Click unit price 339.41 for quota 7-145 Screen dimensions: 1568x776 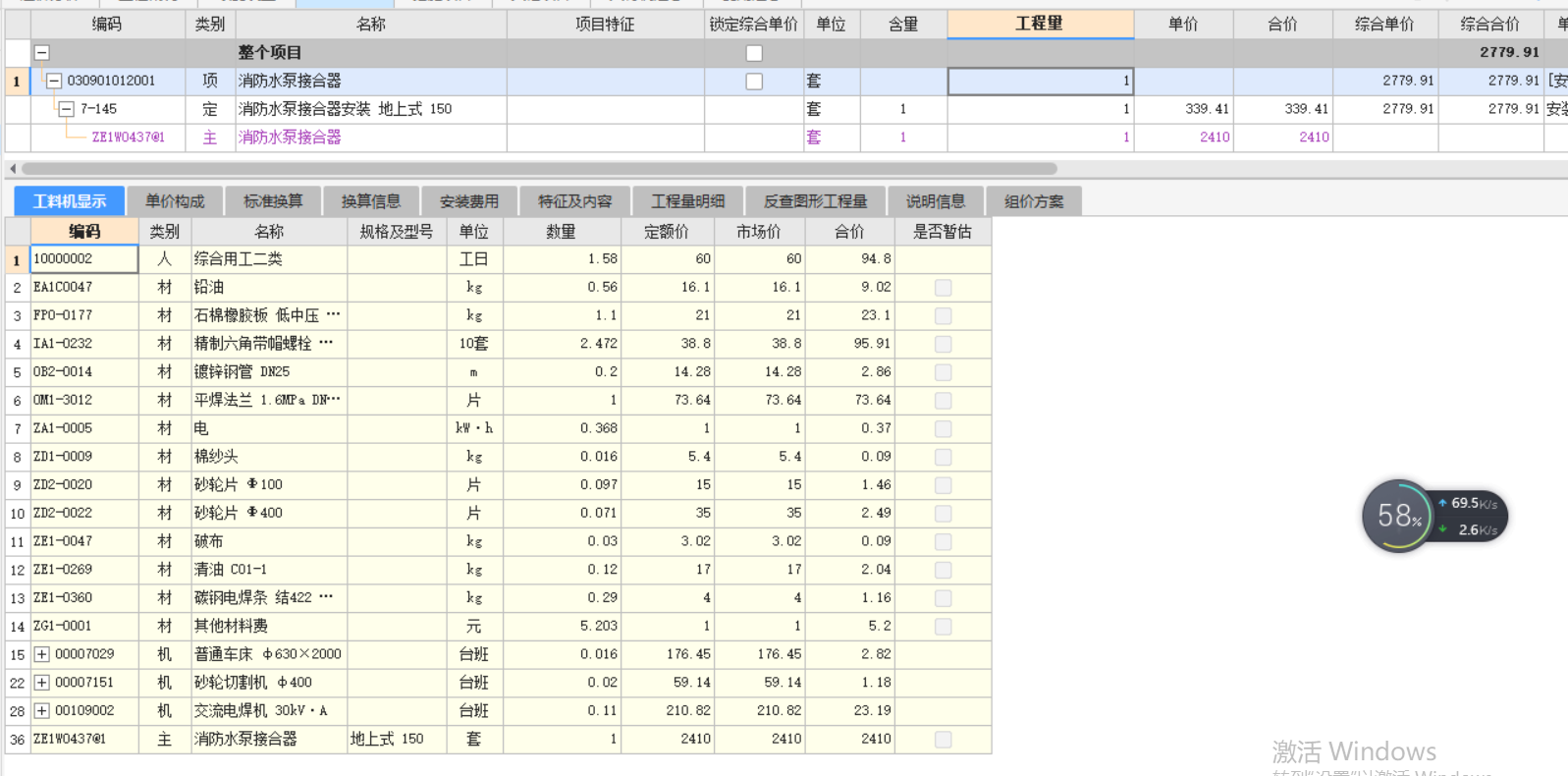1184,109
